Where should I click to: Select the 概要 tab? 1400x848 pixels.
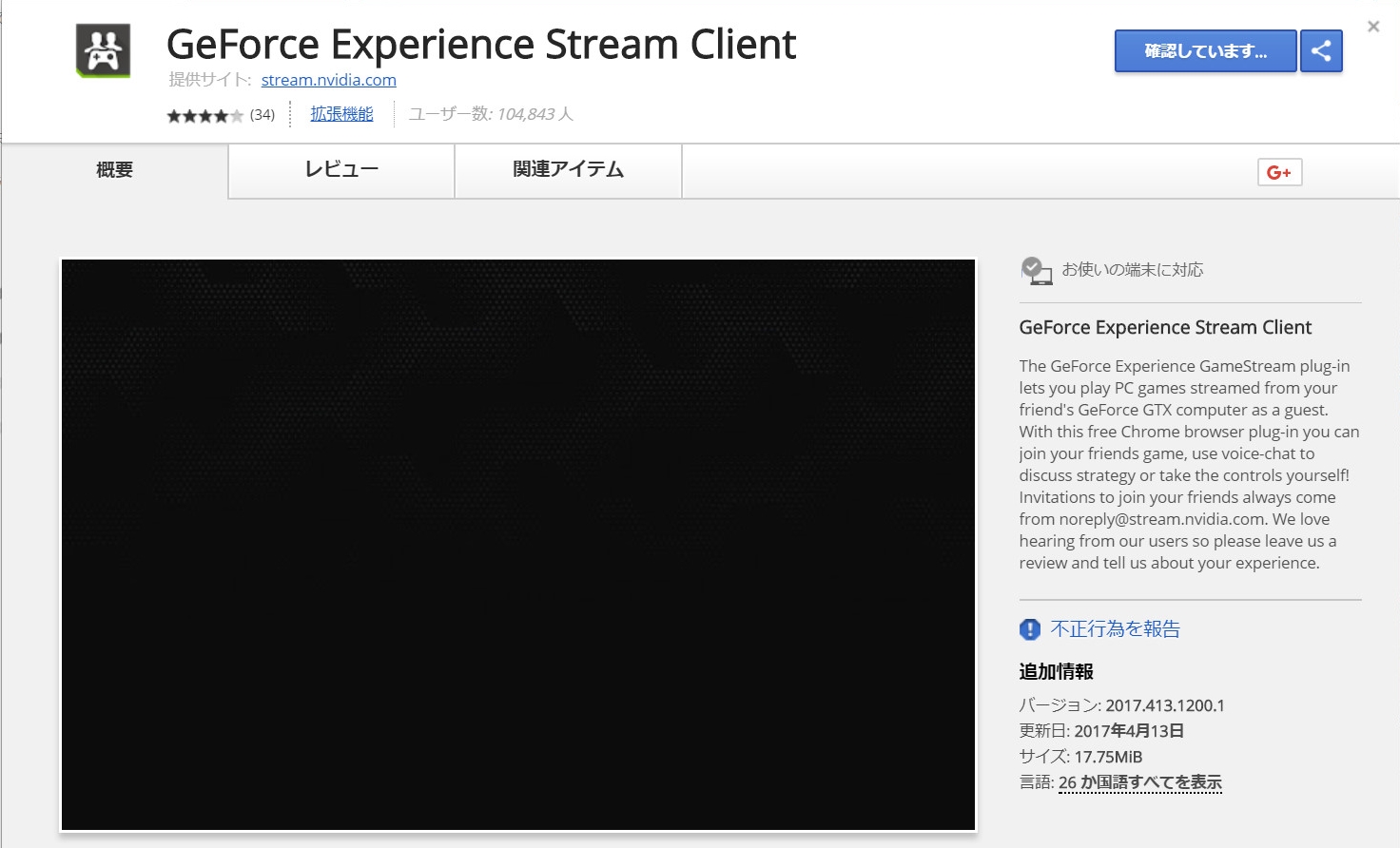[x=114, y=170]
